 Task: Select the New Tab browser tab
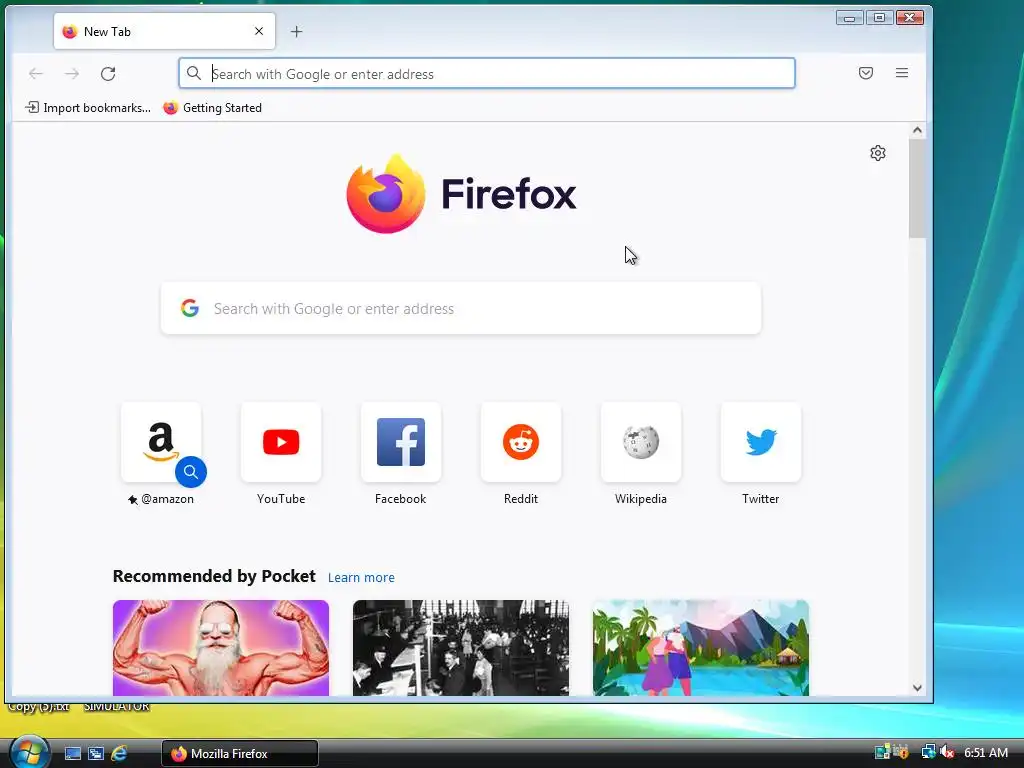[164, 31]
